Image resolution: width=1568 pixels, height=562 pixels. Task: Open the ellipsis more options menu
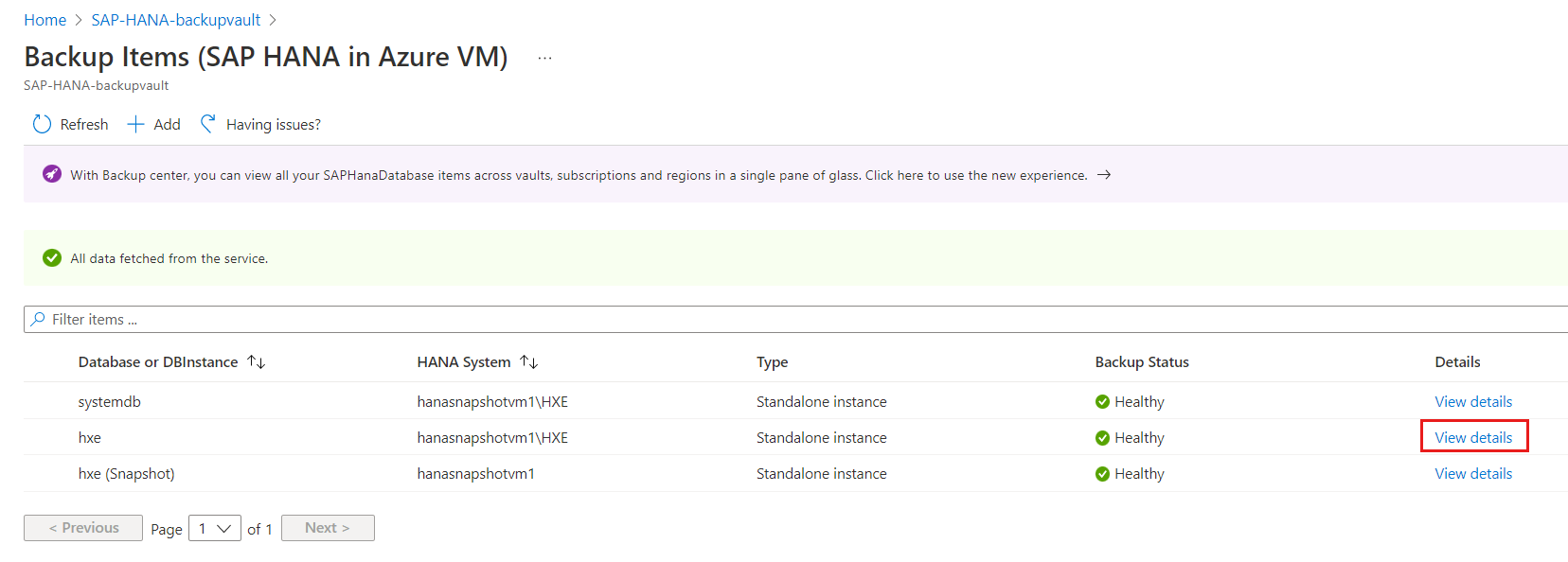pyautogui.click(x=544, y=58)
